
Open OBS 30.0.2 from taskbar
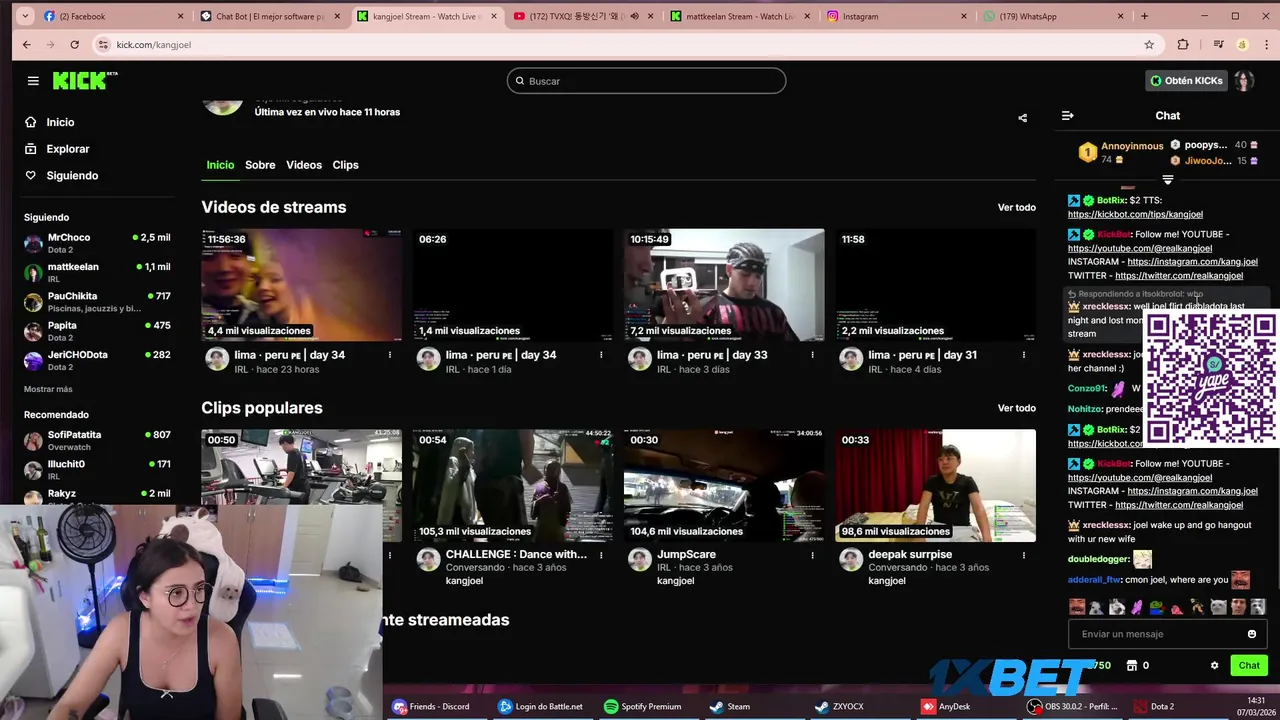1073,706
